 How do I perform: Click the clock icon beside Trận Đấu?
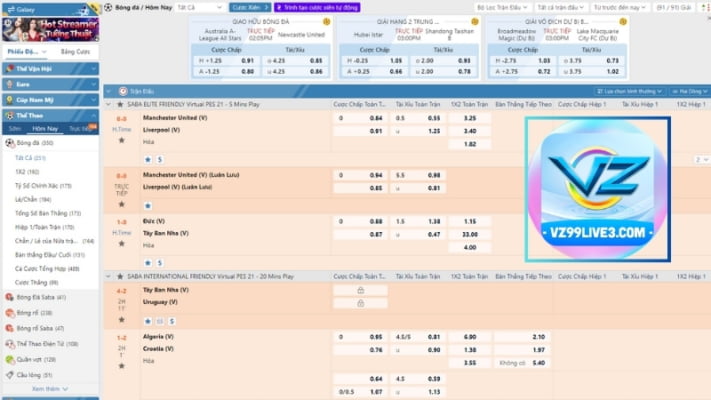click(x=122, y=90)
